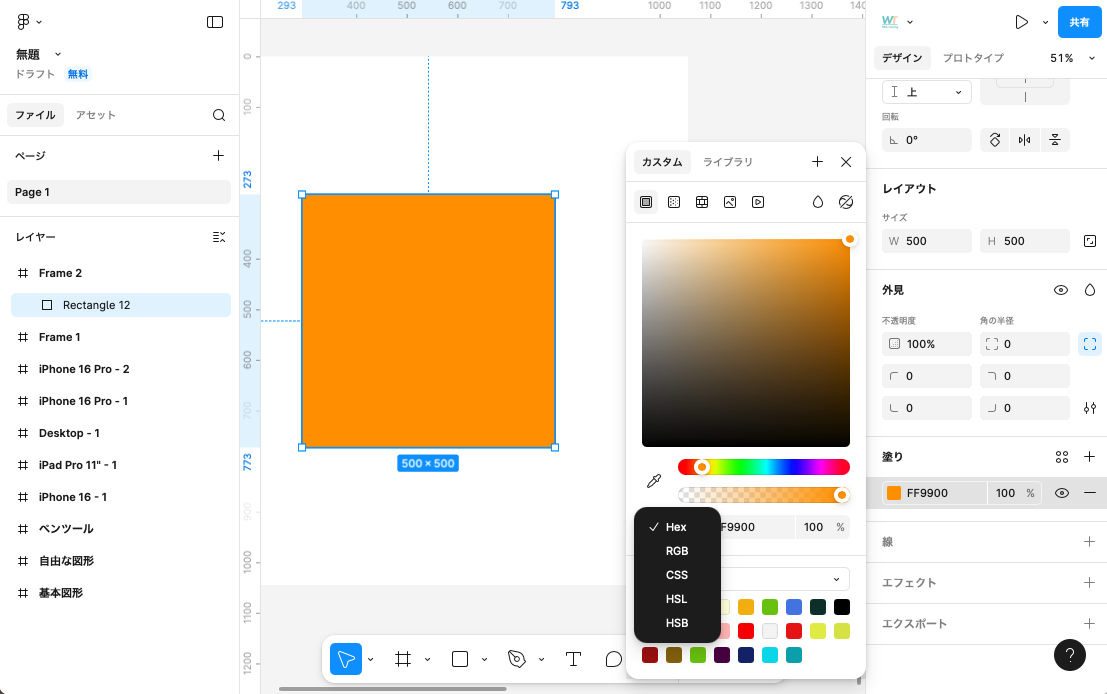This screenshot has width=1107, height=694.
Task: Activate the eyedropper in the color picker
Action: click(654, 480)
